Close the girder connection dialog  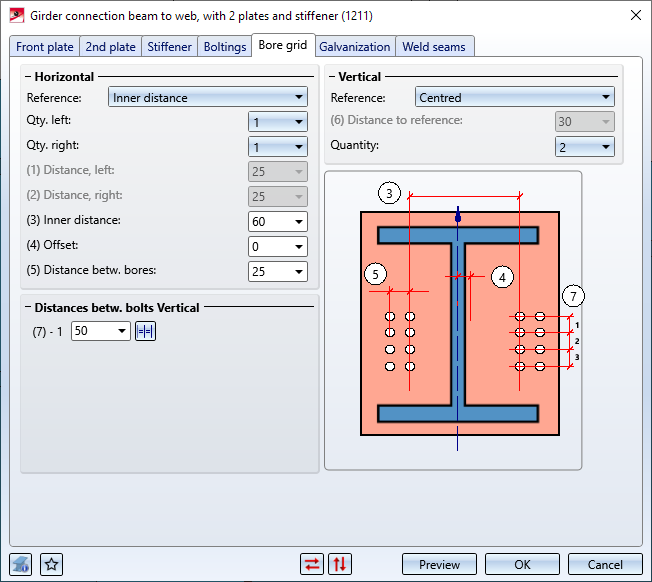tap(634, 15)
